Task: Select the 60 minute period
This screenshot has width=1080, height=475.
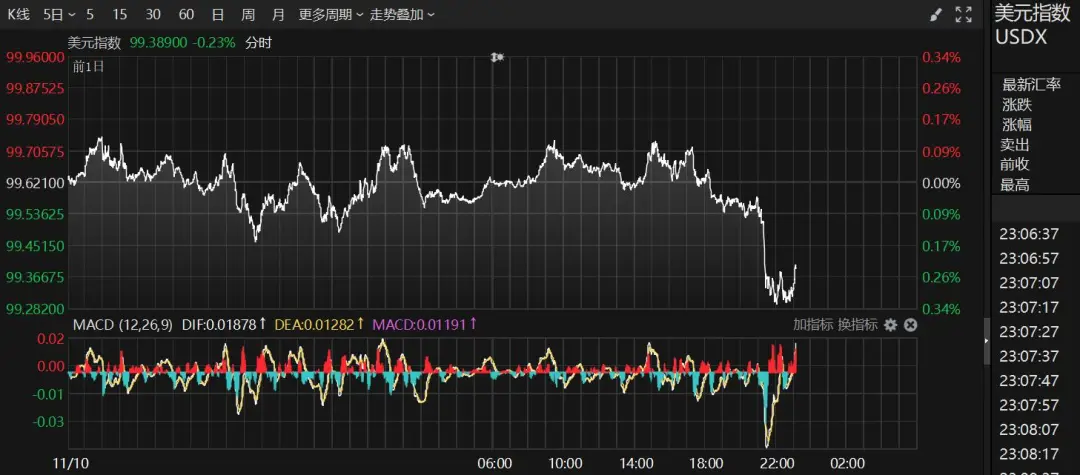Action: click(186, 15)
